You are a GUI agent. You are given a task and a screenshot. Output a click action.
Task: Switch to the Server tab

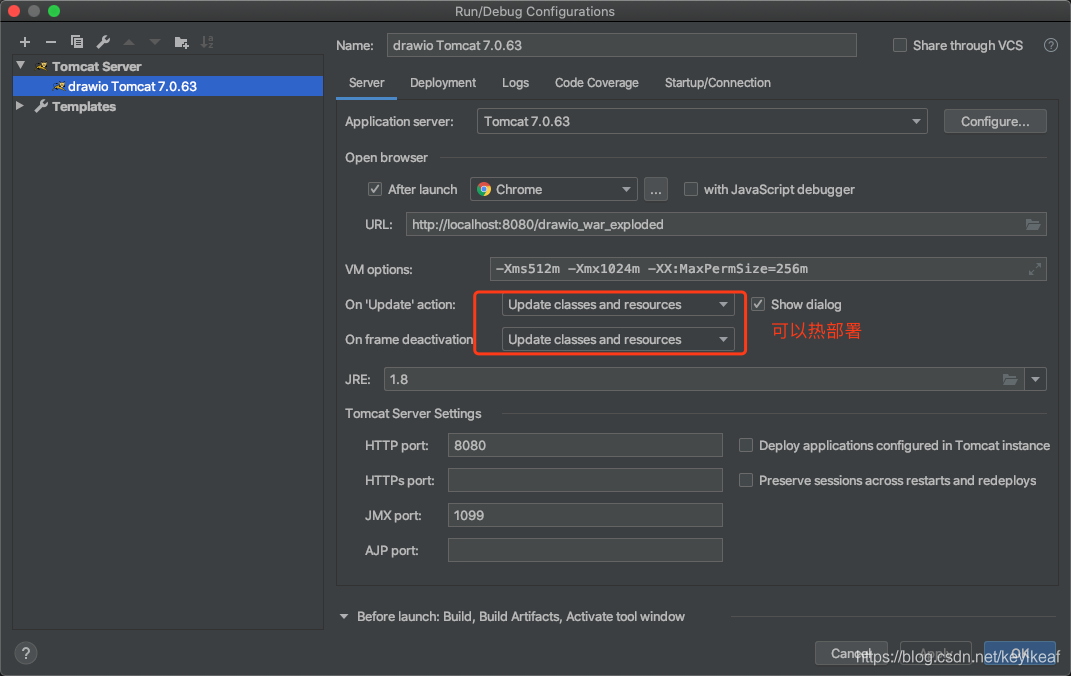pos(367,83)
